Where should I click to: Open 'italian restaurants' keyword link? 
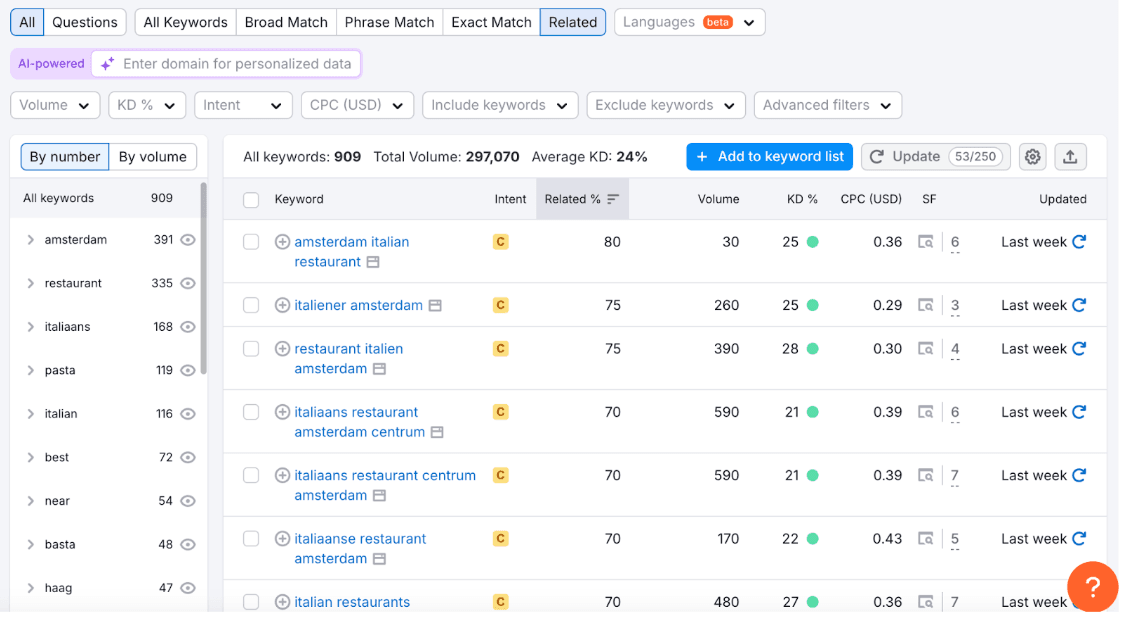[x=352, y=602]
